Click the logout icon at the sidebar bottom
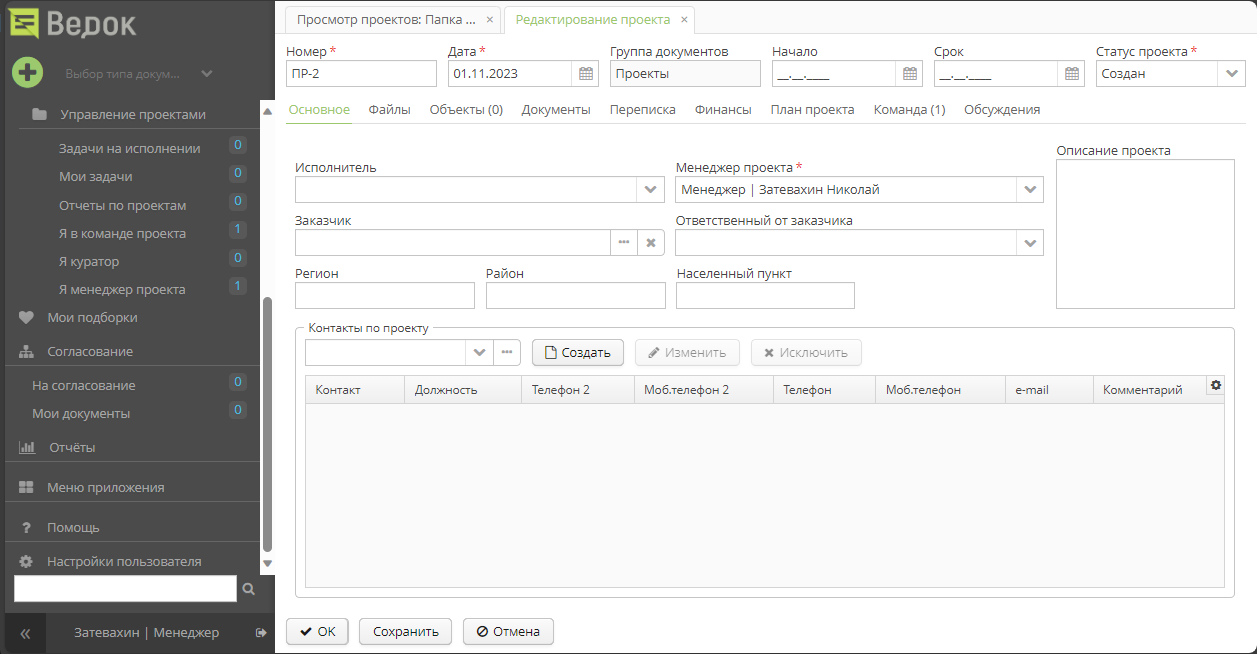Image resolution: width=1257 pixels, height=654 pixels. (x=260, y=632)
